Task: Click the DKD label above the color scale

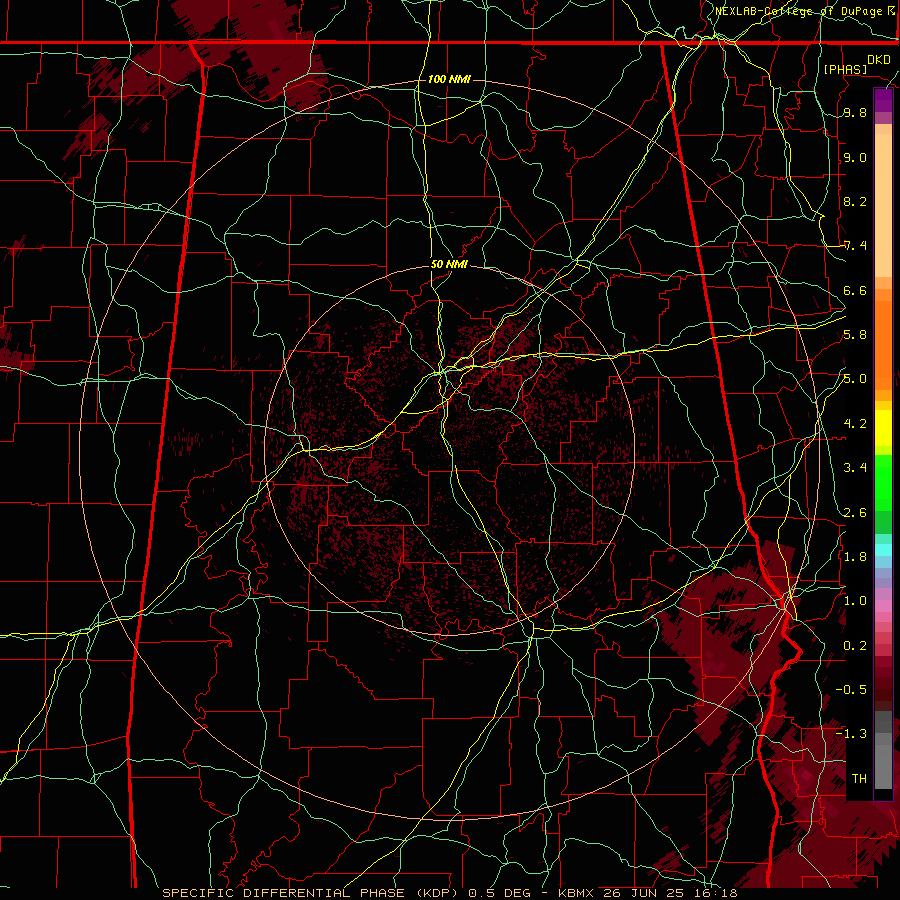Action: click(x=879, y=60)
